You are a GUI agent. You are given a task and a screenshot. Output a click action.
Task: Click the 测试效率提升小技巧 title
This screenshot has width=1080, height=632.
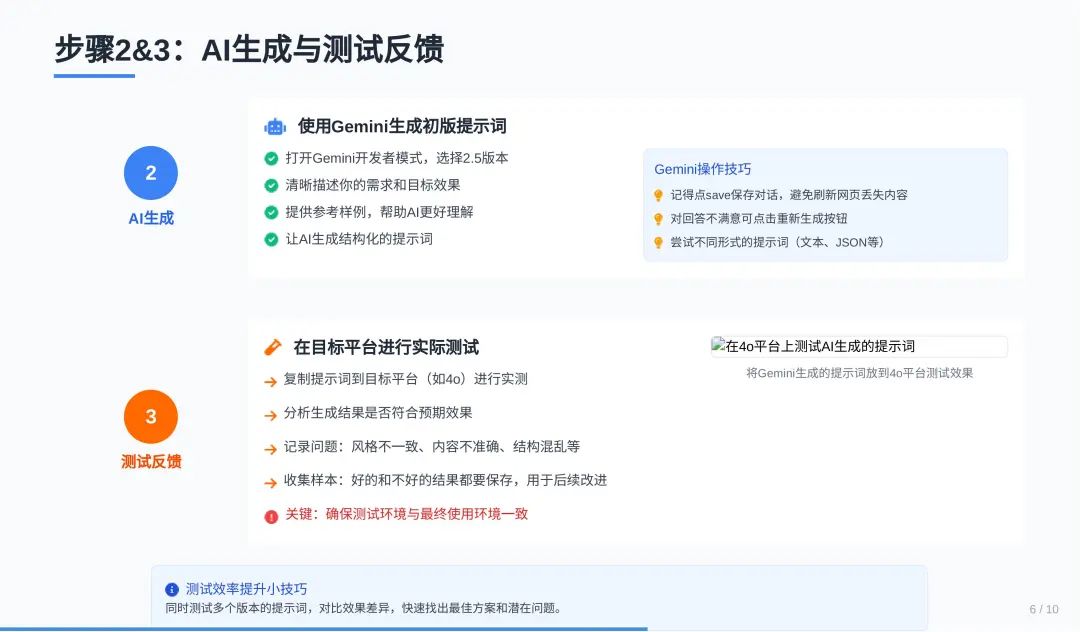247,589
